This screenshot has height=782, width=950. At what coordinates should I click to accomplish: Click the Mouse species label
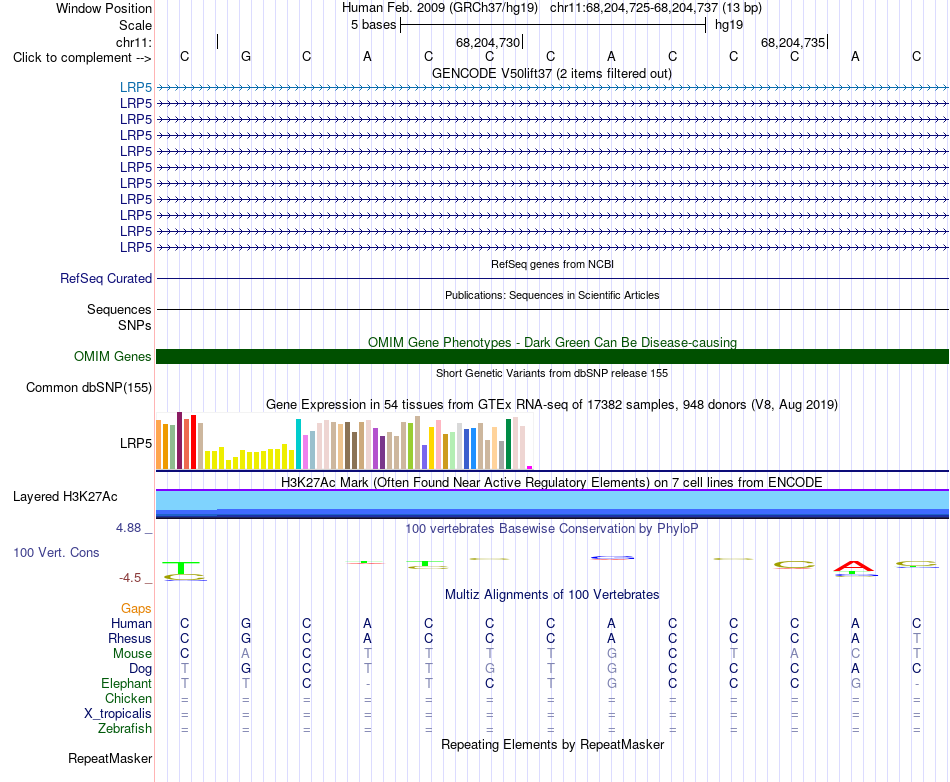(132, 654)
